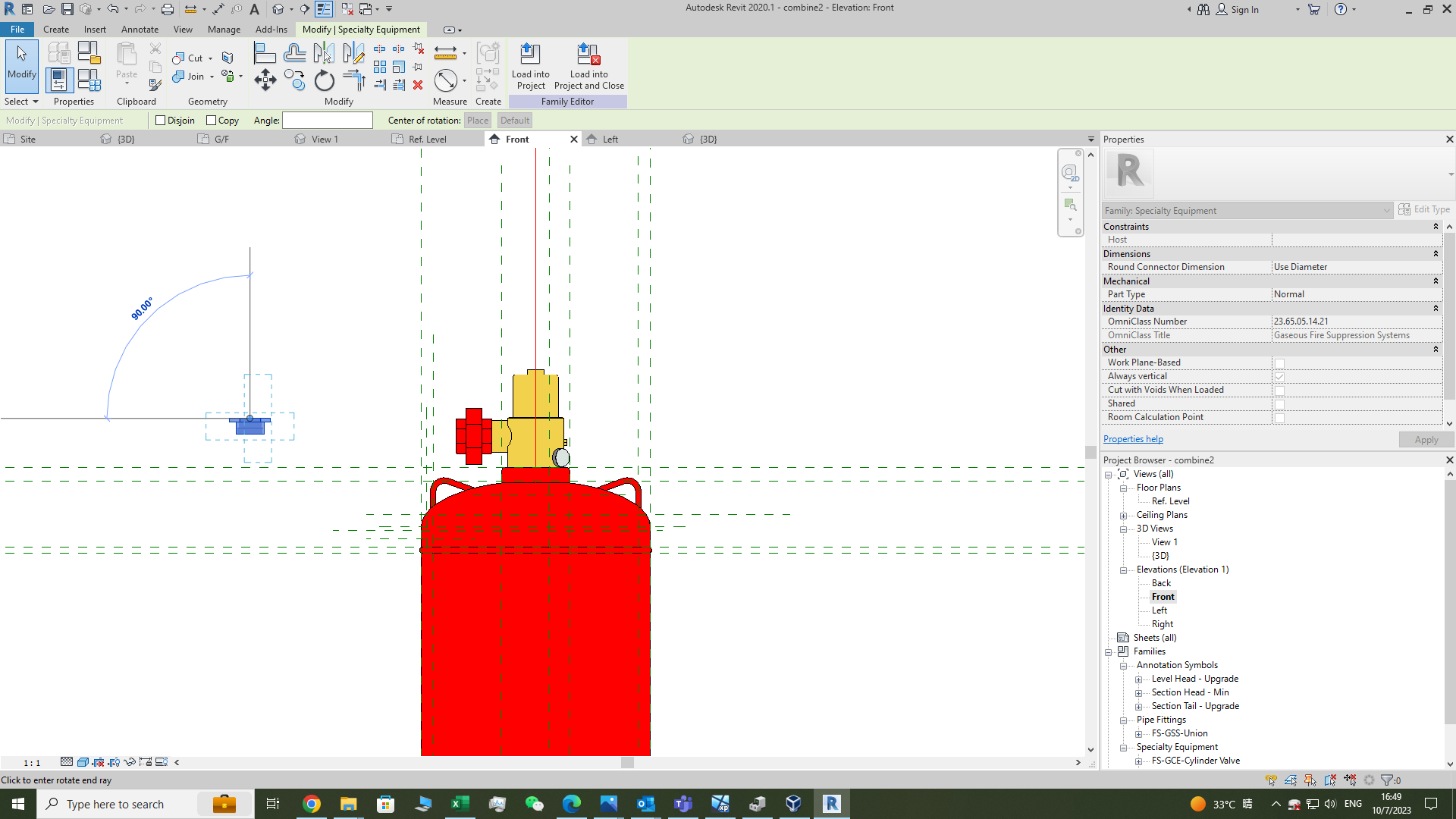Activate the Align tool
Image resolution: width=1456 pixels, height=819 pixels.
[265, 52]
